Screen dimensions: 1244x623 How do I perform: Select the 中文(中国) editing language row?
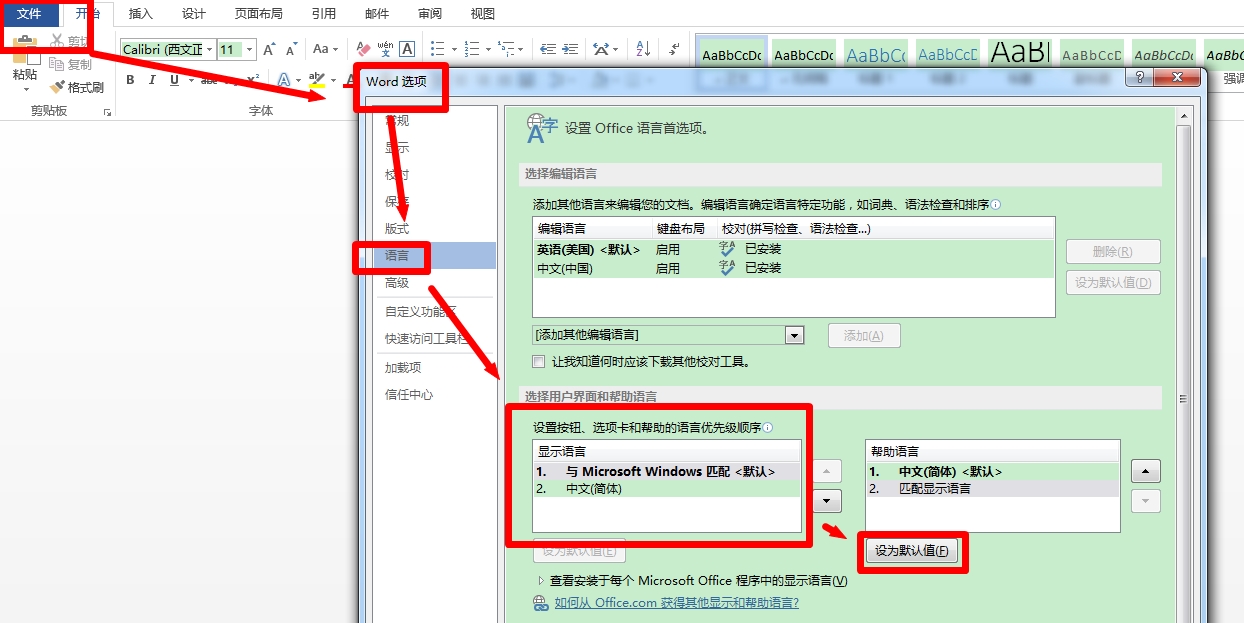794,268
